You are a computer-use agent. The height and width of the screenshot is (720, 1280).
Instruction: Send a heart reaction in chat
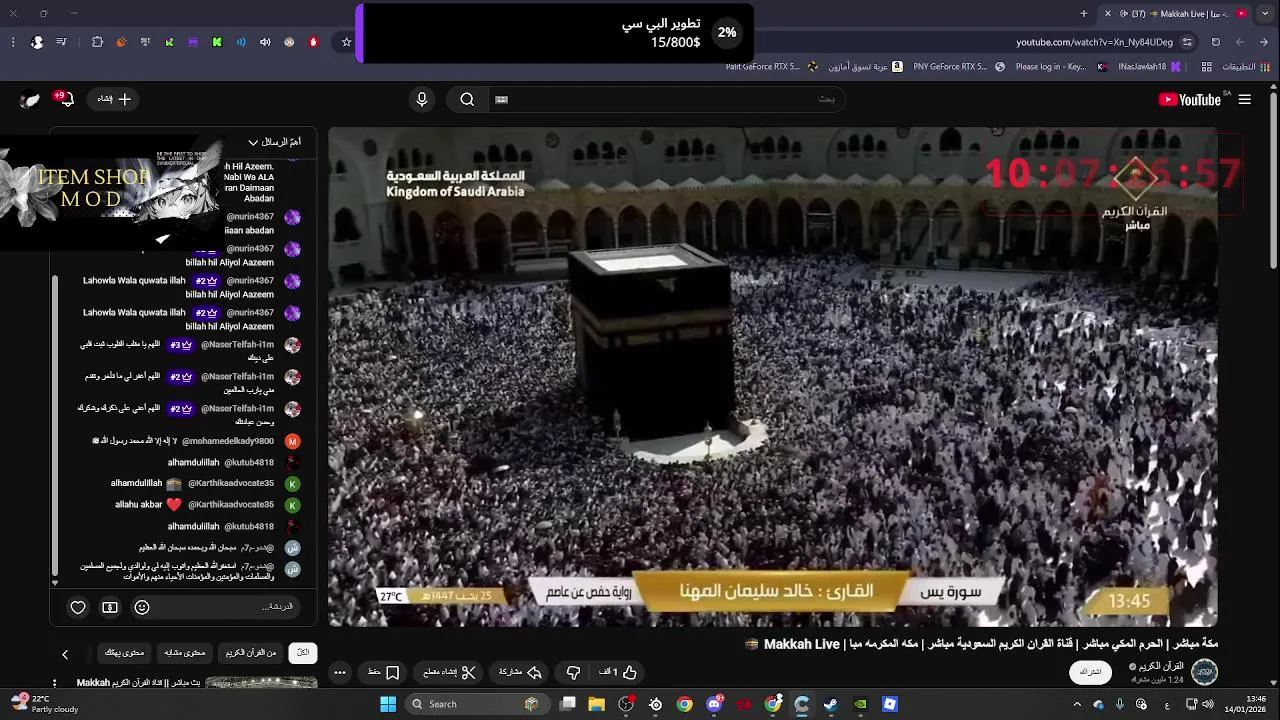pos(78,607)
